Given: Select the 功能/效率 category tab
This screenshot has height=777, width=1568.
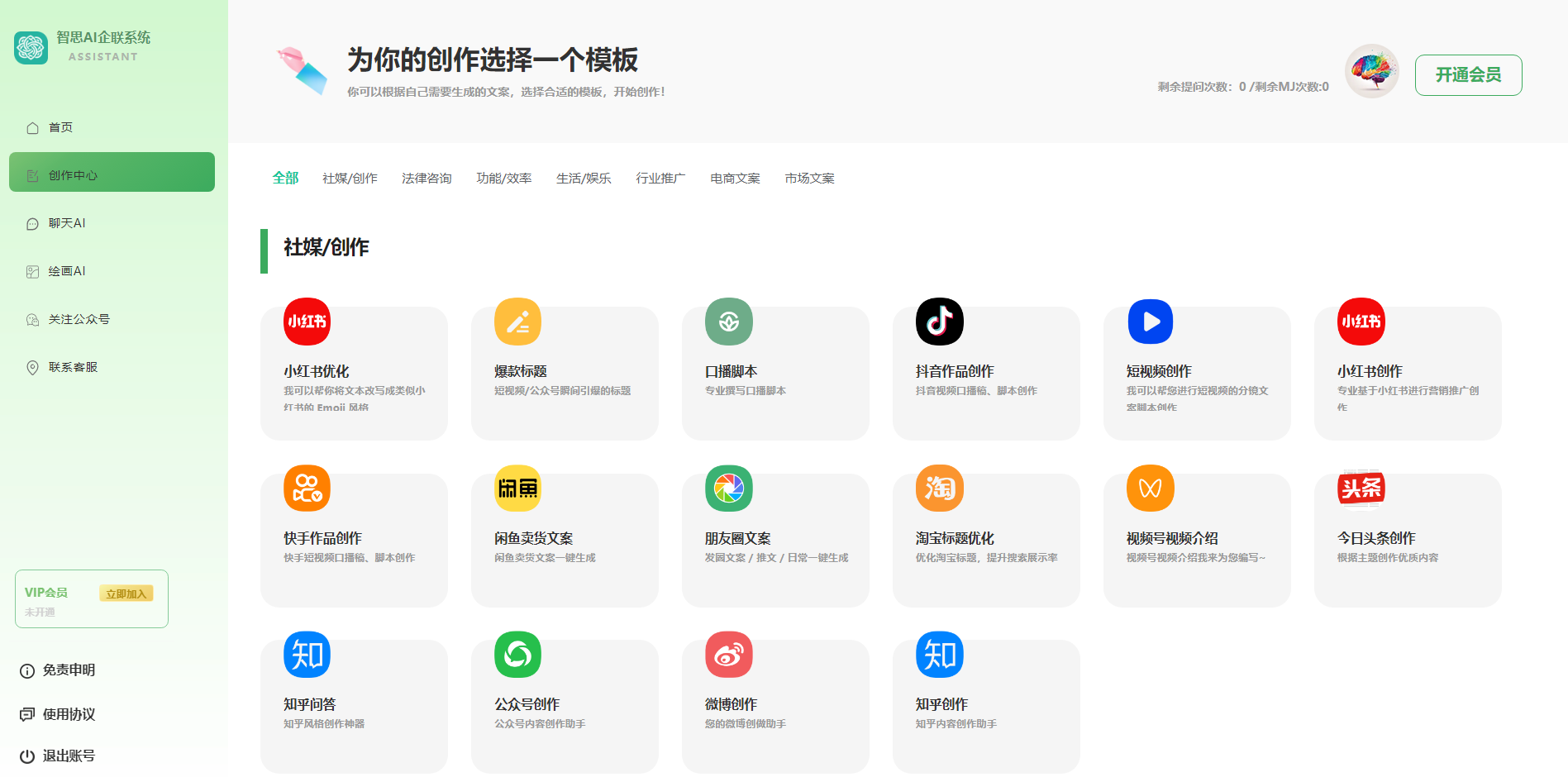Looking at the screenshot, I should (503, 179).
